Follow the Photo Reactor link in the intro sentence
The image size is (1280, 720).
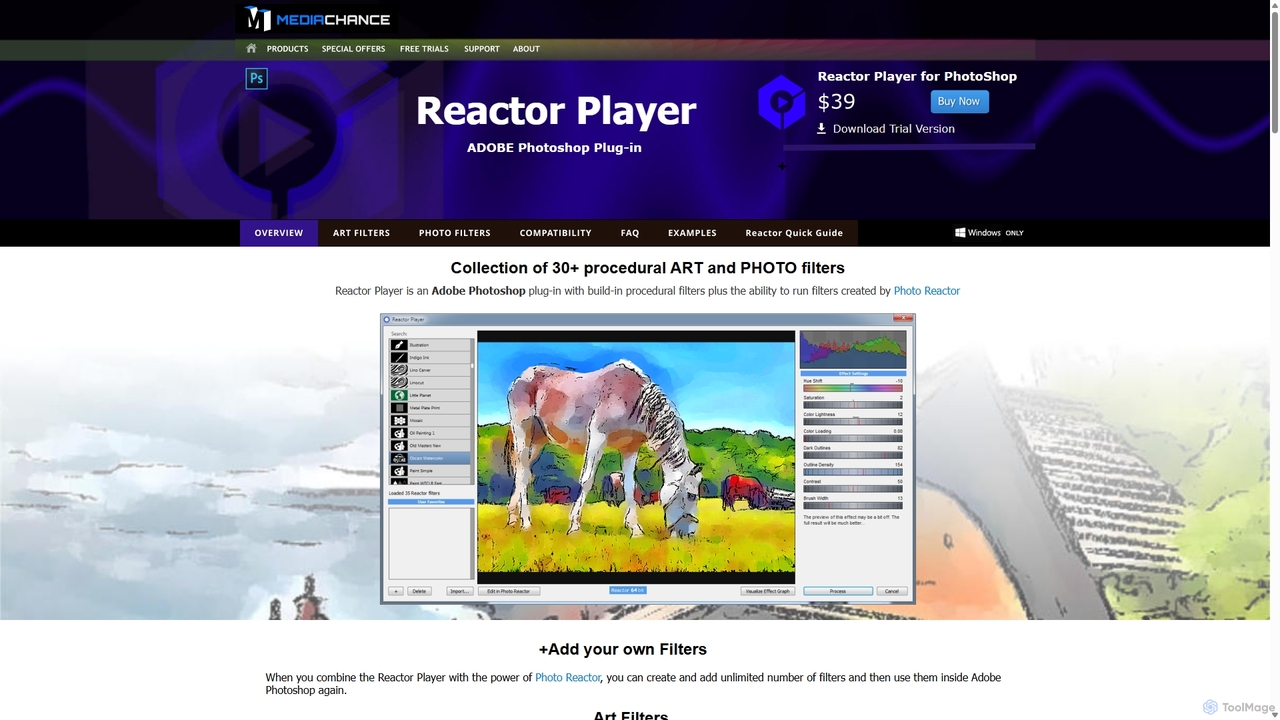(x=926, y=291)
